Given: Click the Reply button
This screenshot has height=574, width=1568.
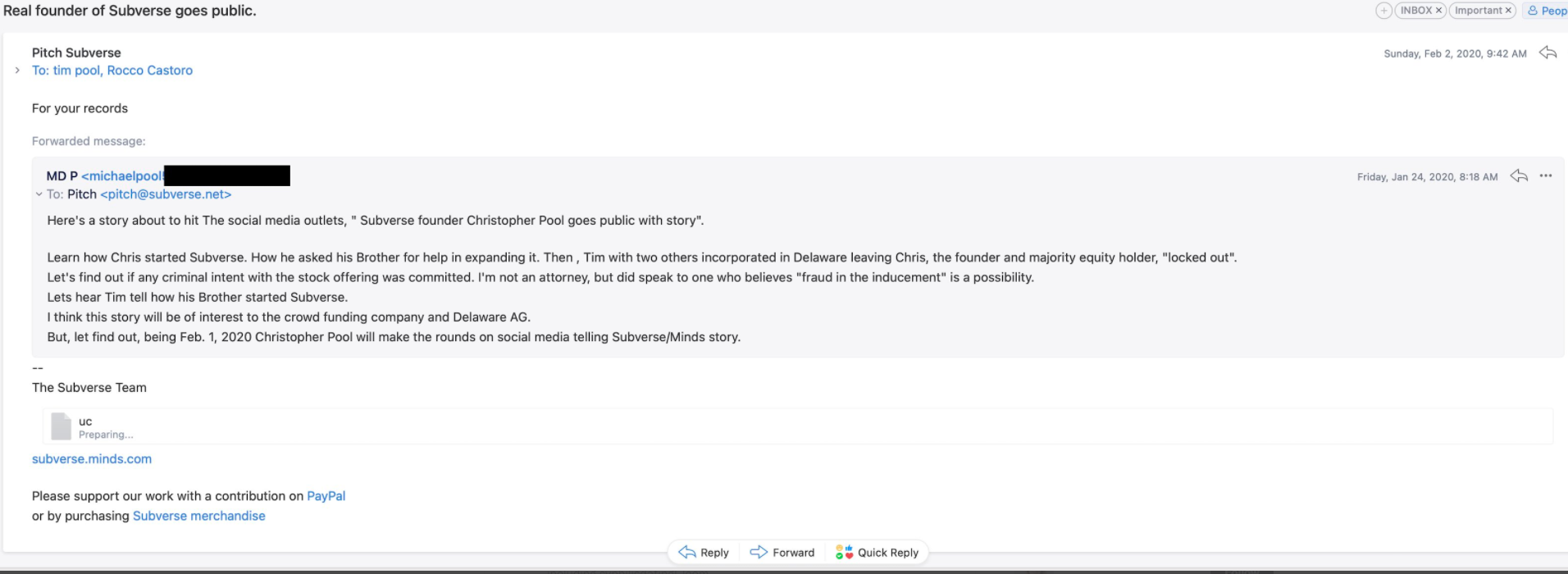Looking at the screenshot, I should coord(704,553).
